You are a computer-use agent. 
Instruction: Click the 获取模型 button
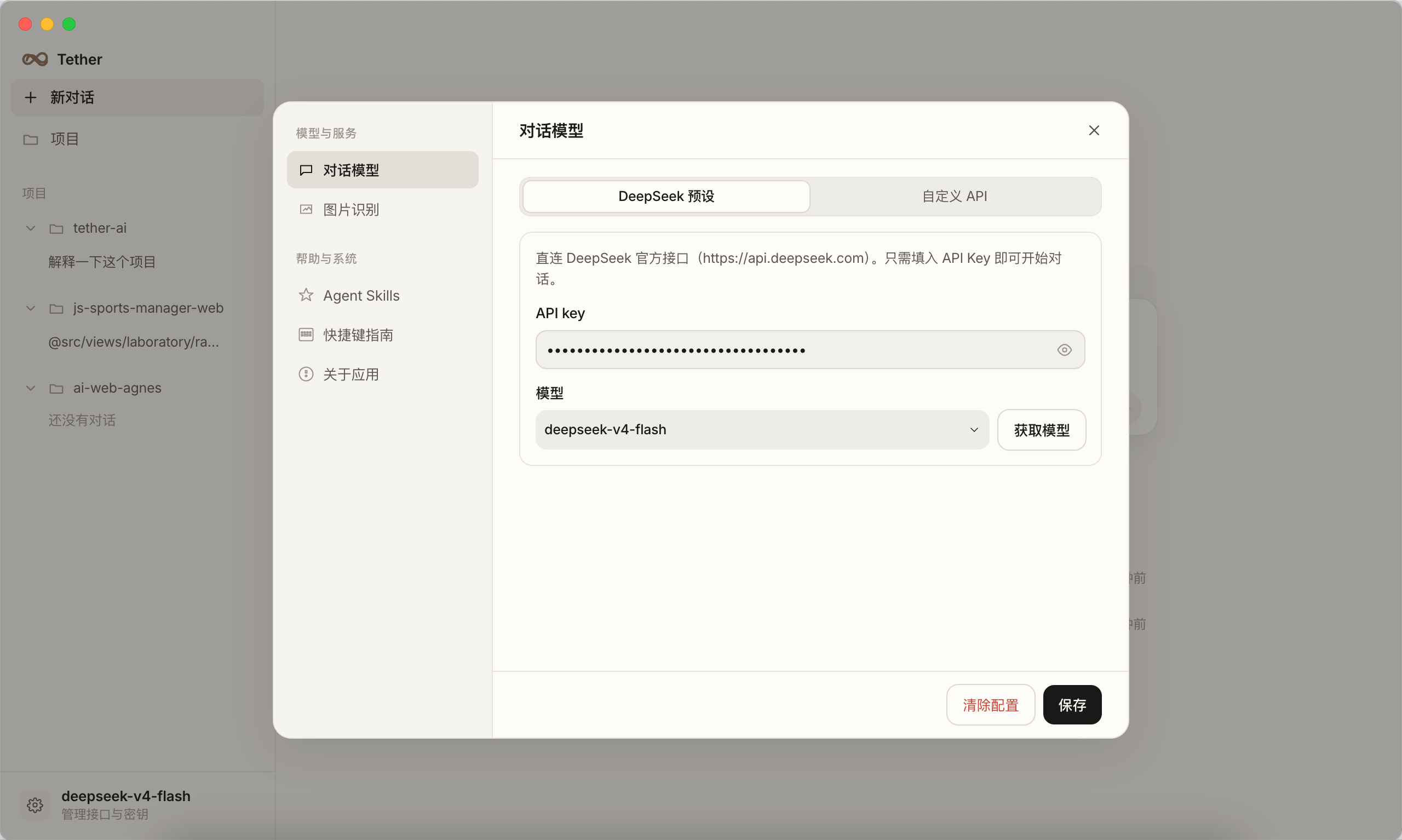(x=1042, y=430)
